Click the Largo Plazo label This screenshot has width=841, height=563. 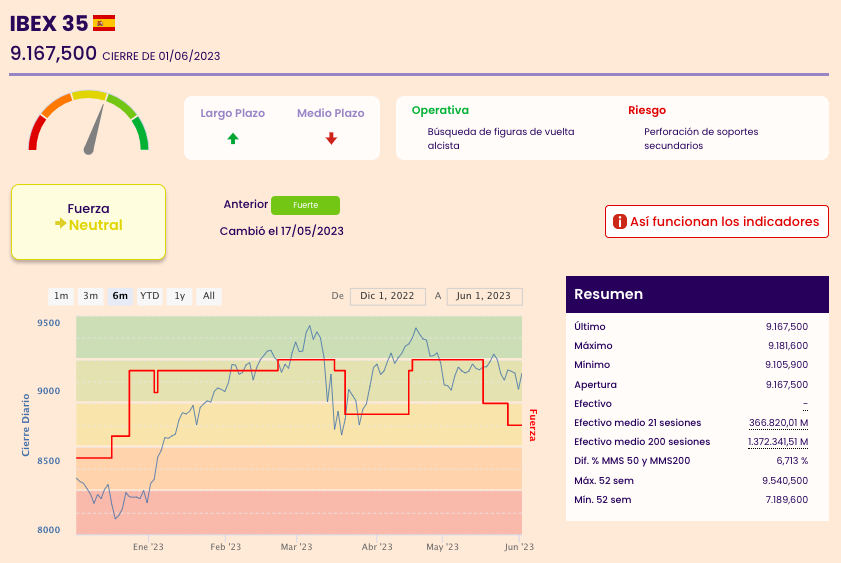pyautogui.click(x=233, y=113)
